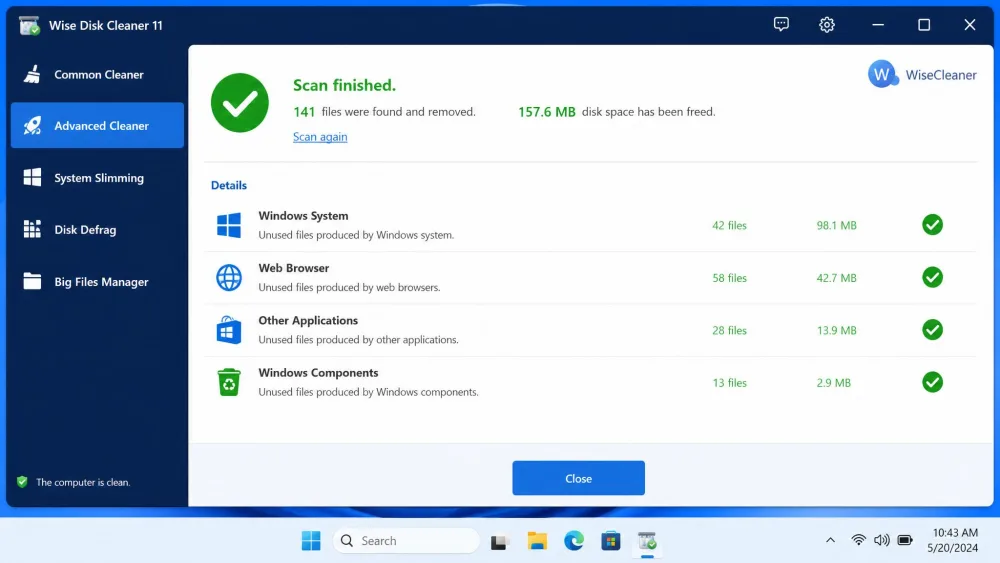The width and height of the screenshot is (1000, 563).
Task: Click the Common Cleaner broom icon
Action: [x=33, y=75]
